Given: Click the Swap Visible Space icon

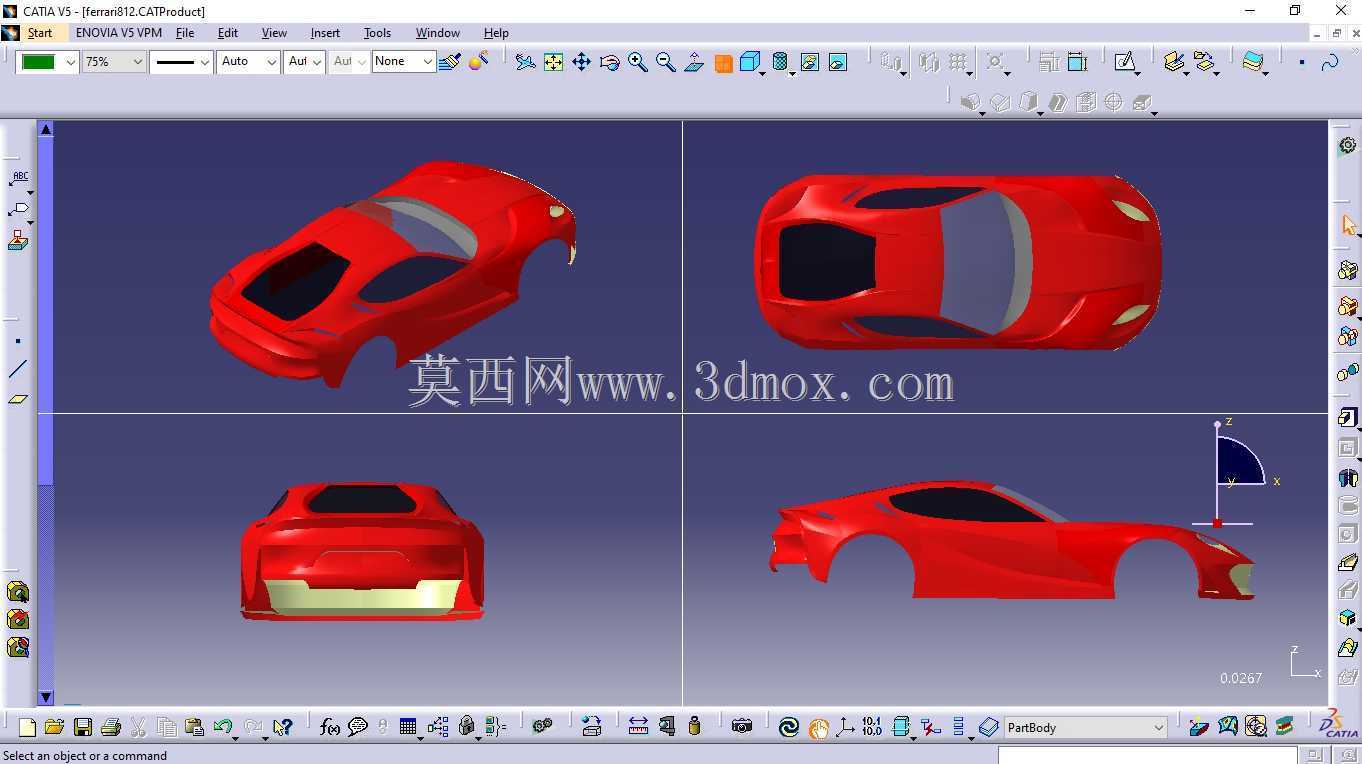Looking at the screenshot, I should pos(837,62).
